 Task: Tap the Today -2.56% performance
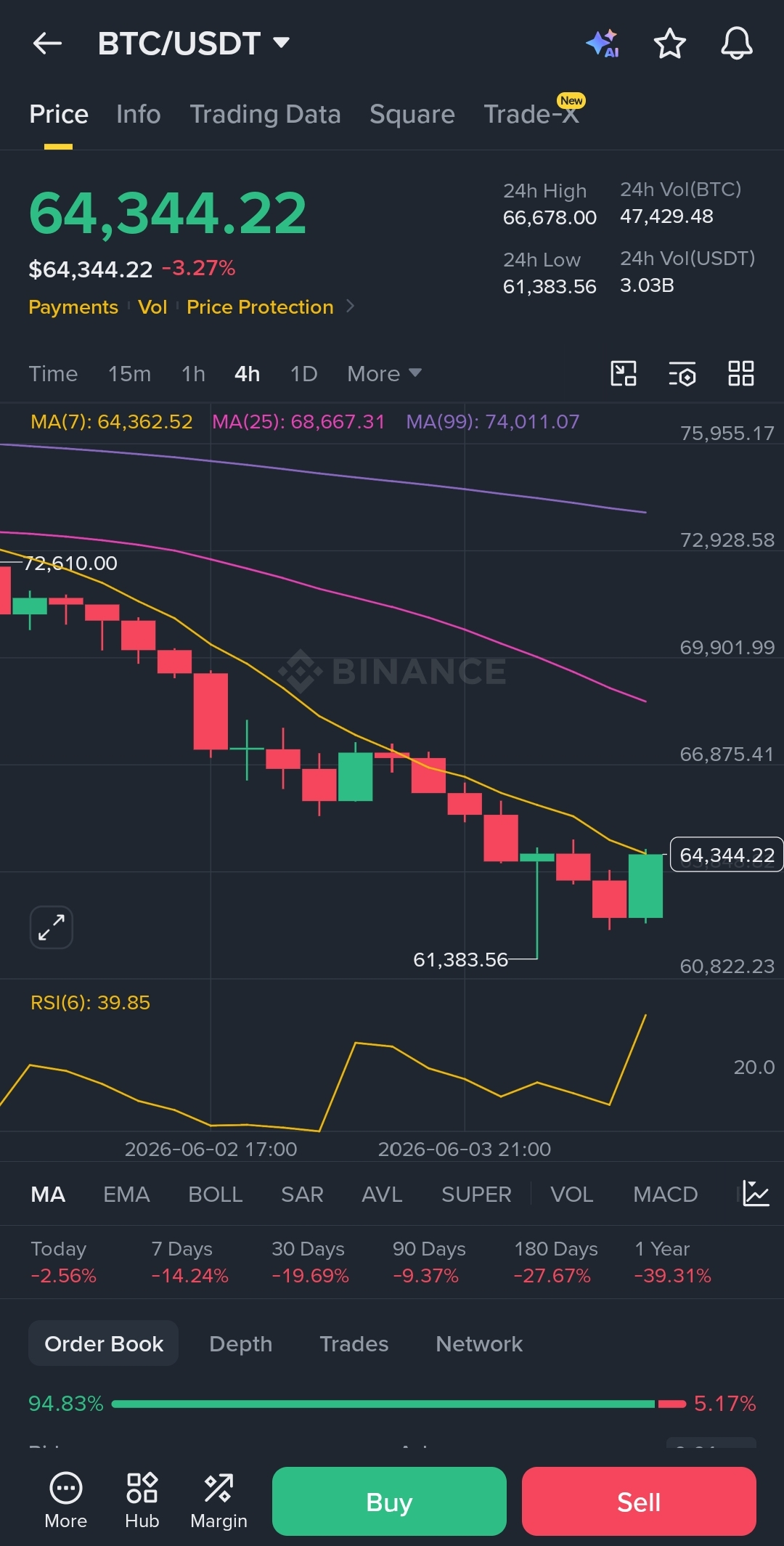tap(63, 1262)
